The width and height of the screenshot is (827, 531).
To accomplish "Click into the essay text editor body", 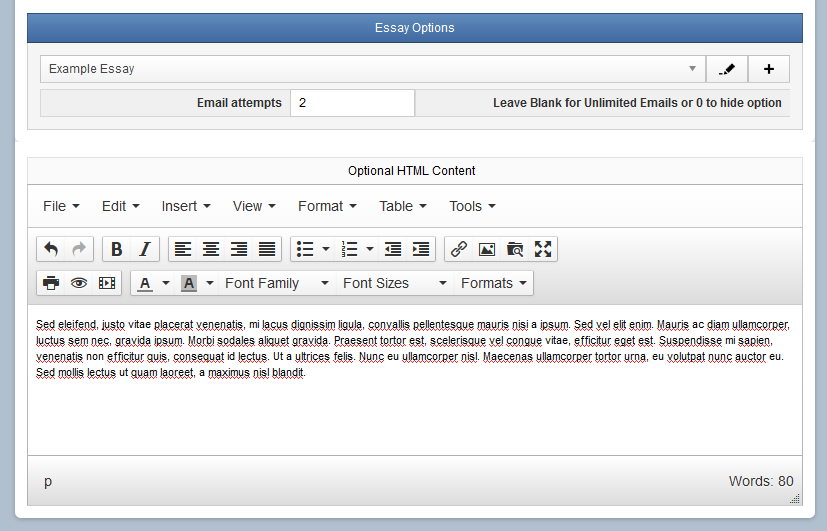I will (415, 380).
